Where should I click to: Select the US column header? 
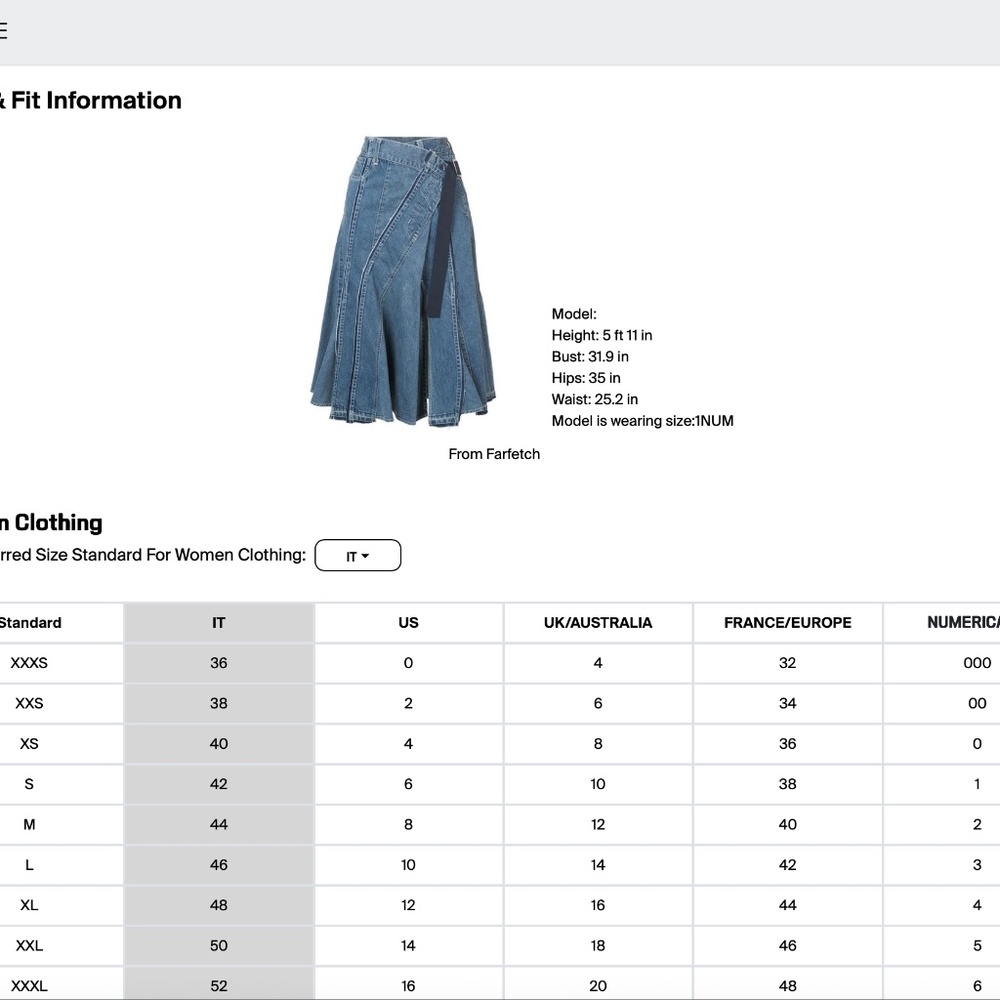(408, 622)
